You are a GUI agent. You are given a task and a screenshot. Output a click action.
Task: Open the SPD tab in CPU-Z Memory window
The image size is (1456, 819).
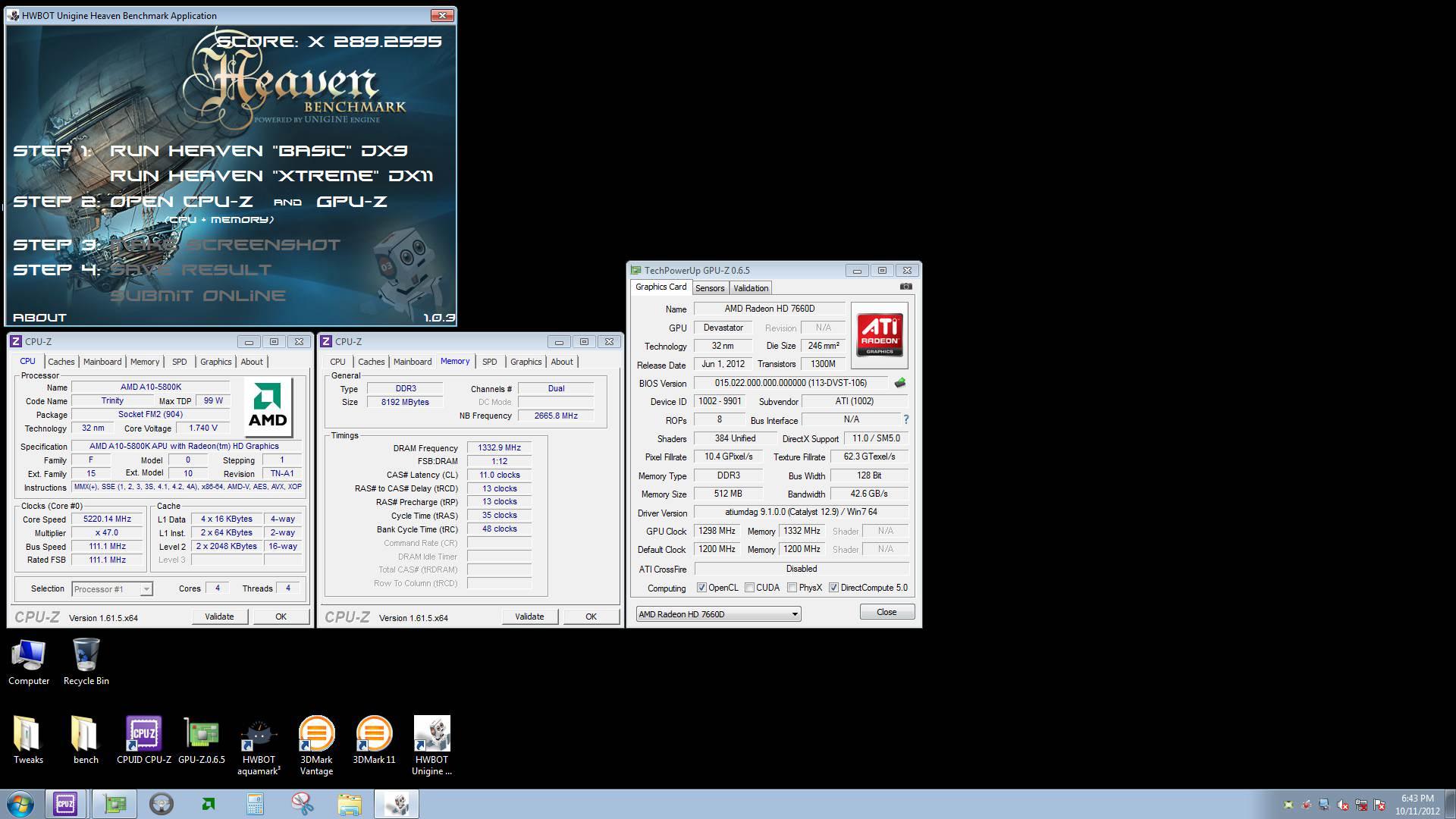(x=490, y=362)
